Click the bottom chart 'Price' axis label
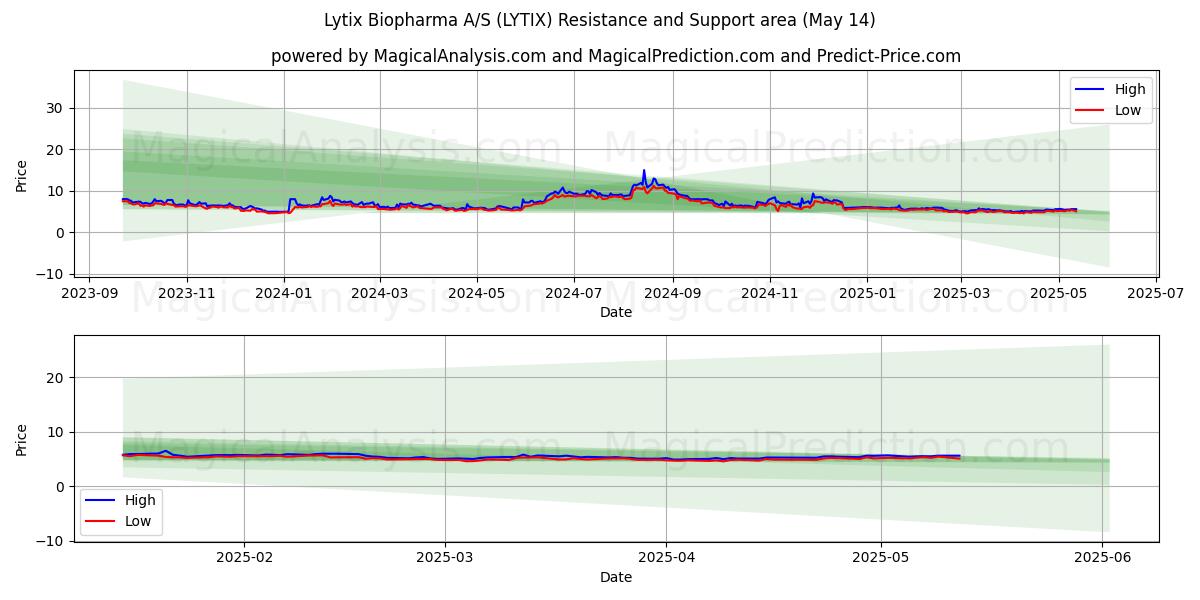Image resolution: width=1200 pixels, height=600 pixels. 22,439
